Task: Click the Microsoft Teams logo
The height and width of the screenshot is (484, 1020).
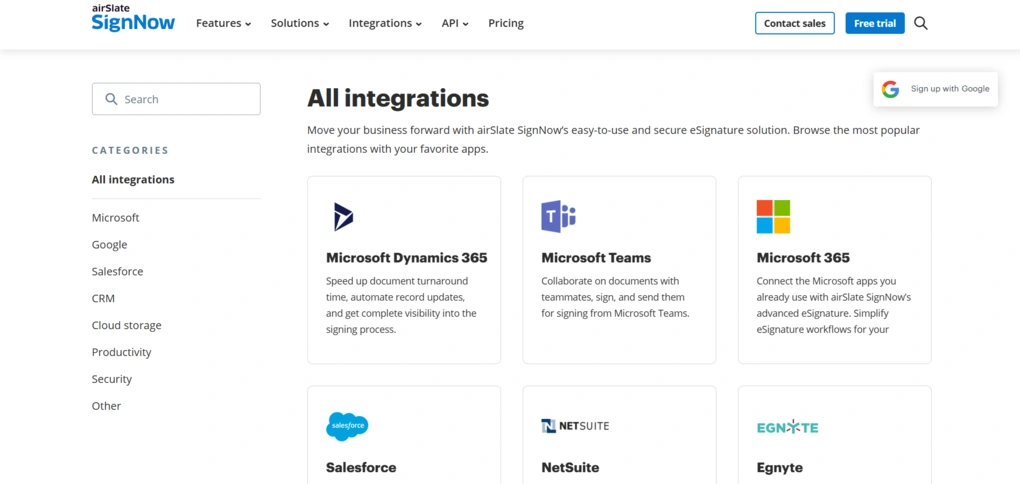Action: pos(559,217)
